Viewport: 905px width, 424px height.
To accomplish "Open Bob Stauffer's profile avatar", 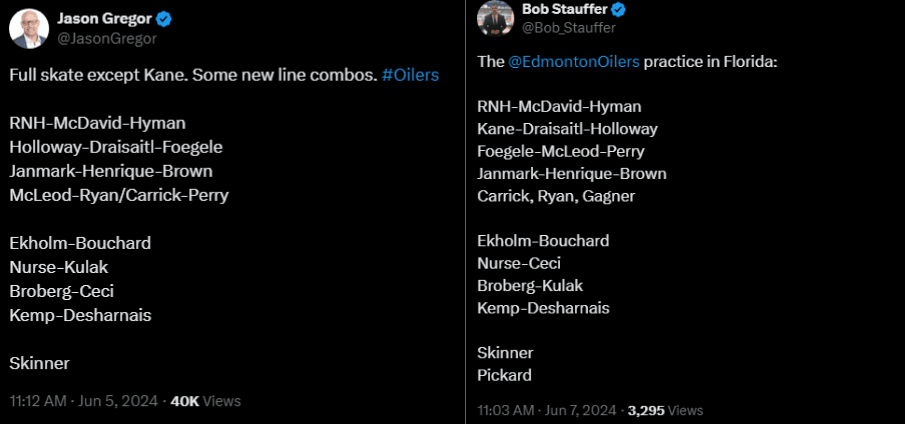I will [x=495, y=17].
